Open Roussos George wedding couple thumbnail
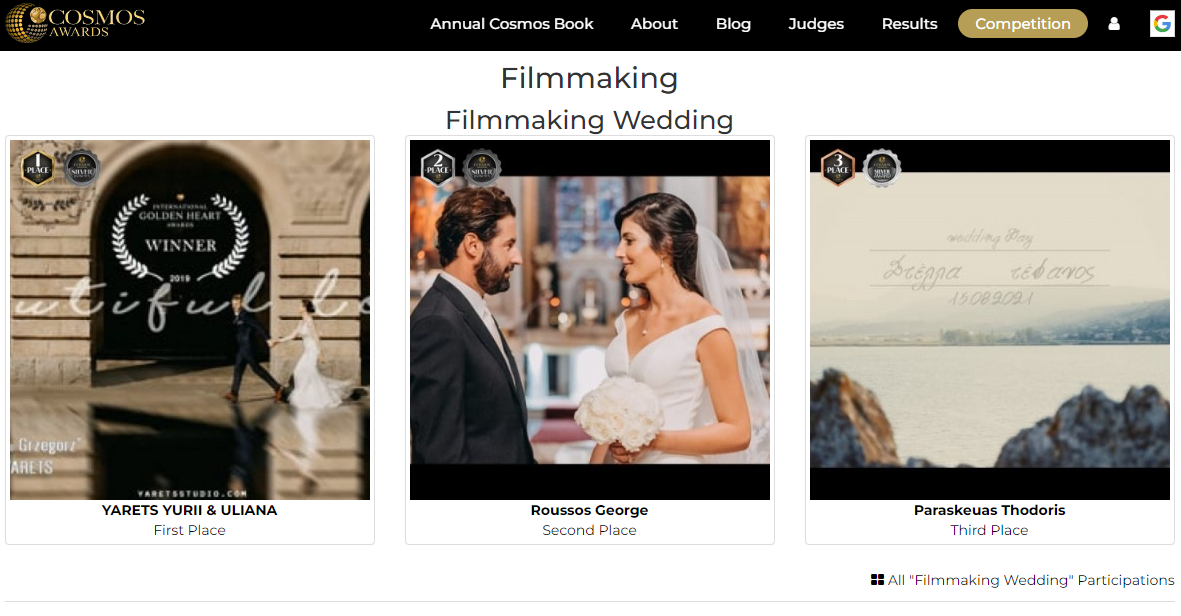The image size is (1181, 616). (590, 320)
